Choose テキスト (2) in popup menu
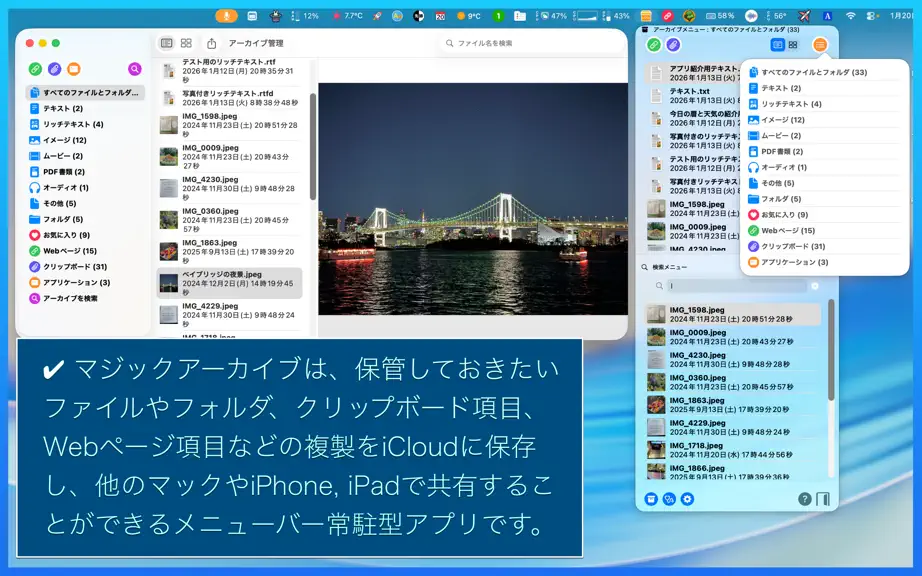The image size is (922, 576). [x=824, y=88]
